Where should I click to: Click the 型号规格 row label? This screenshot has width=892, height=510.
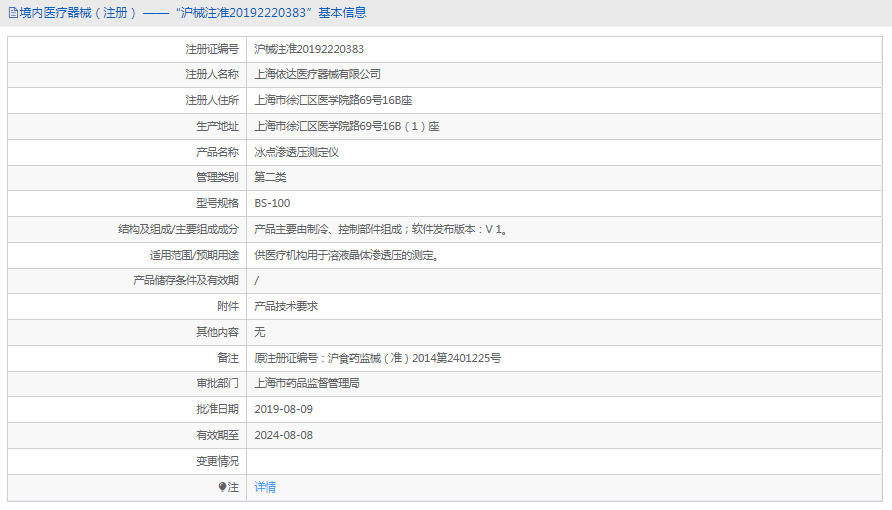217,203
